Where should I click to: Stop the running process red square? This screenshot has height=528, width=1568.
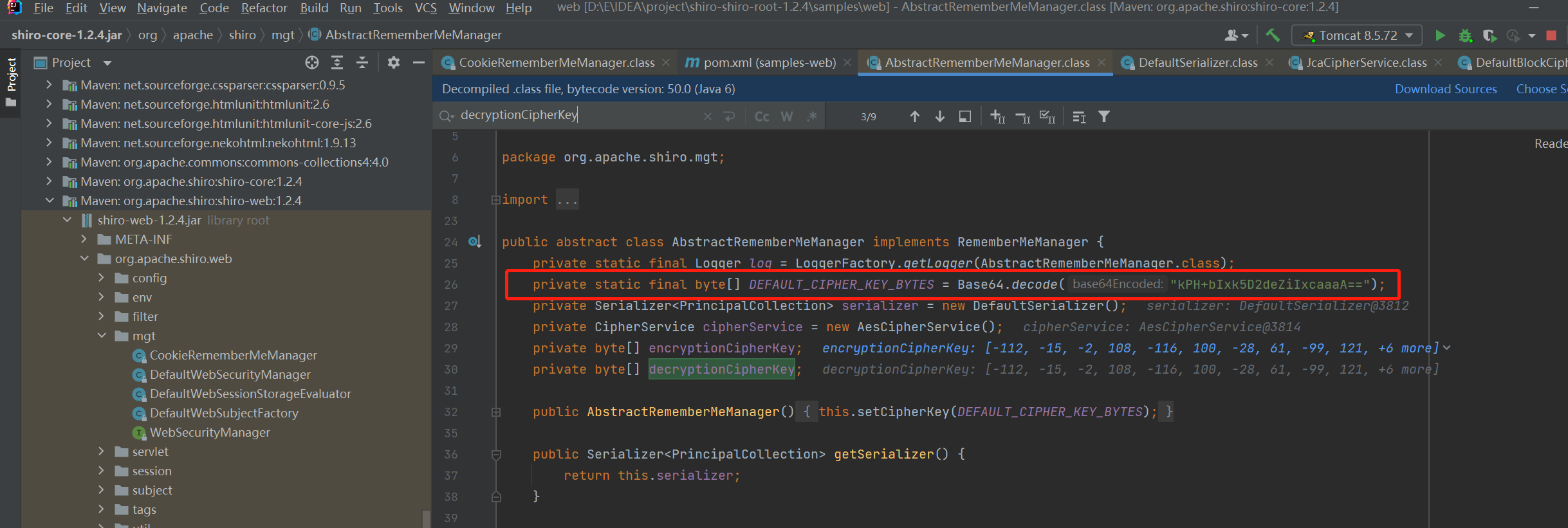1551,35
